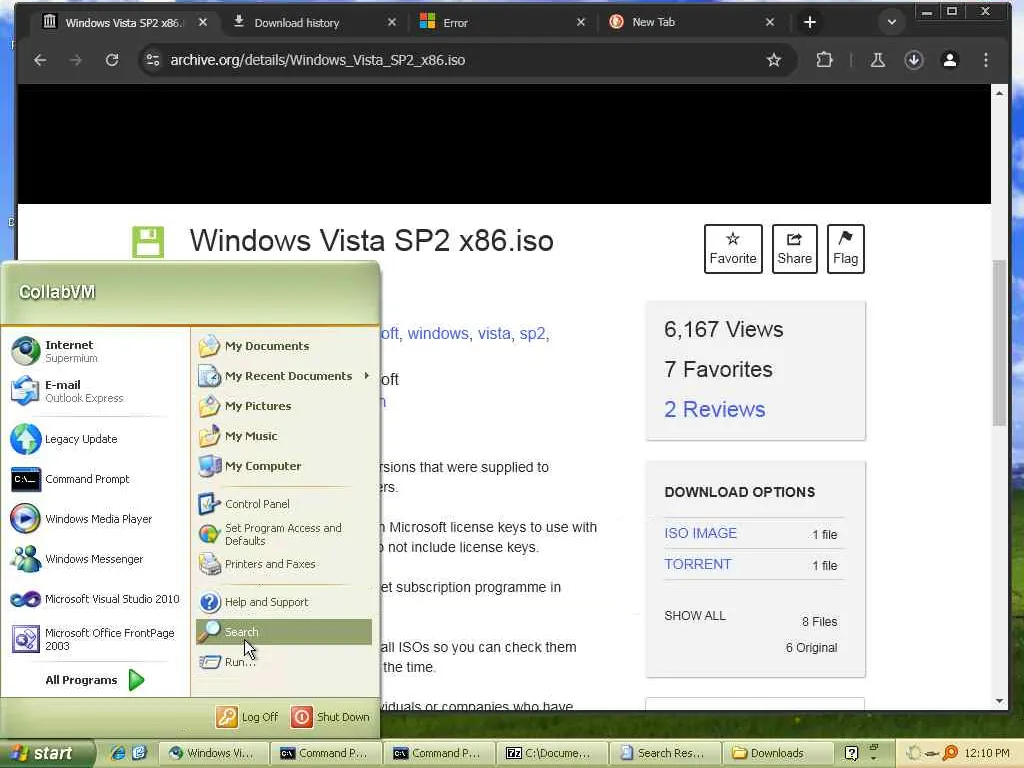The height and width of the screenshot is (768, 1024).
Task: Click Internet Explorer quick launch icon
Action: point(118,753)
